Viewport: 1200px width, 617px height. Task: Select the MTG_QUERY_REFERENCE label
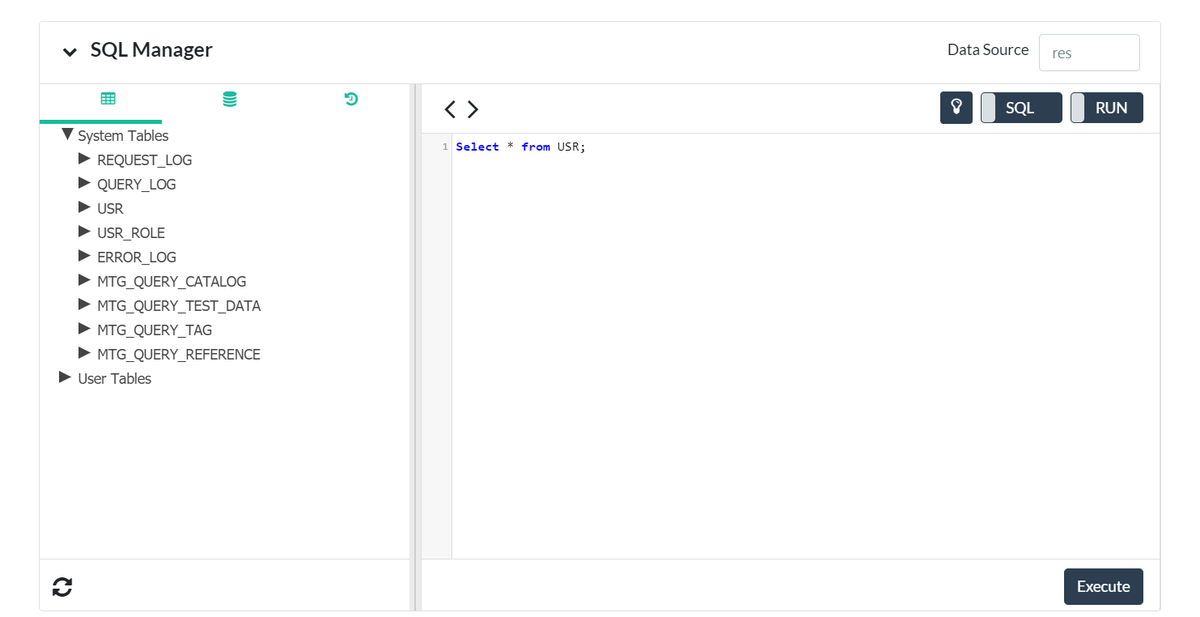tap(178, 354)
